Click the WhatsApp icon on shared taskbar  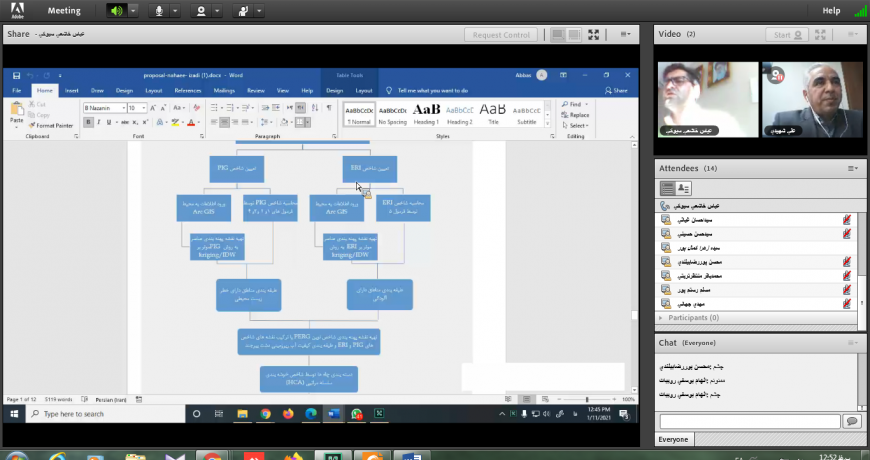click(x=356, y=414)
